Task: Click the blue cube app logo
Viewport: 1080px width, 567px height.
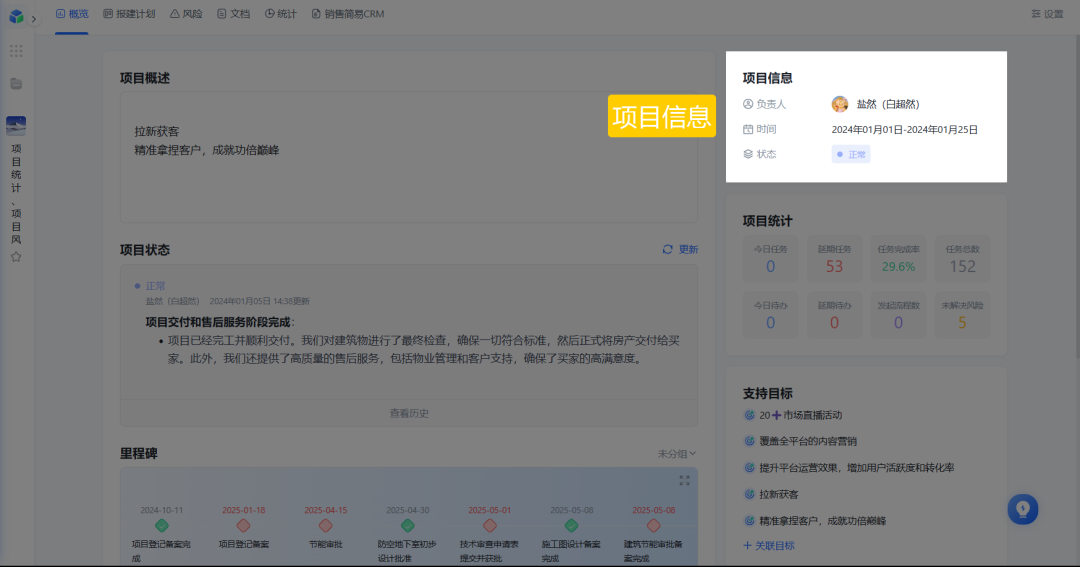Action: [15, 17]
